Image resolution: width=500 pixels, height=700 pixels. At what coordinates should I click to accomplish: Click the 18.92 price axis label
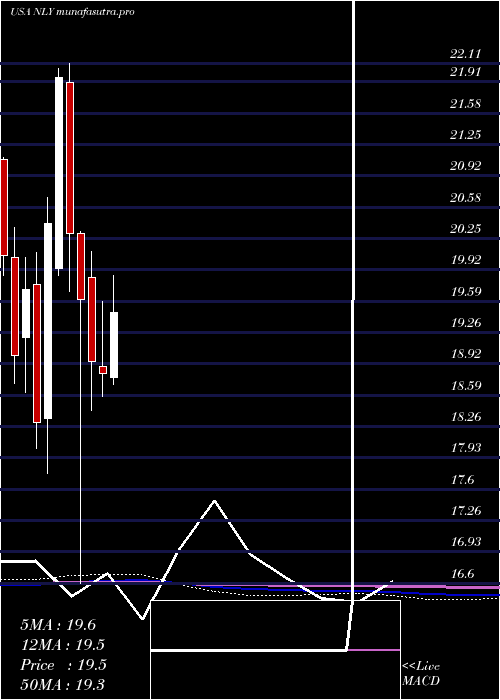[x=466, y=354]
